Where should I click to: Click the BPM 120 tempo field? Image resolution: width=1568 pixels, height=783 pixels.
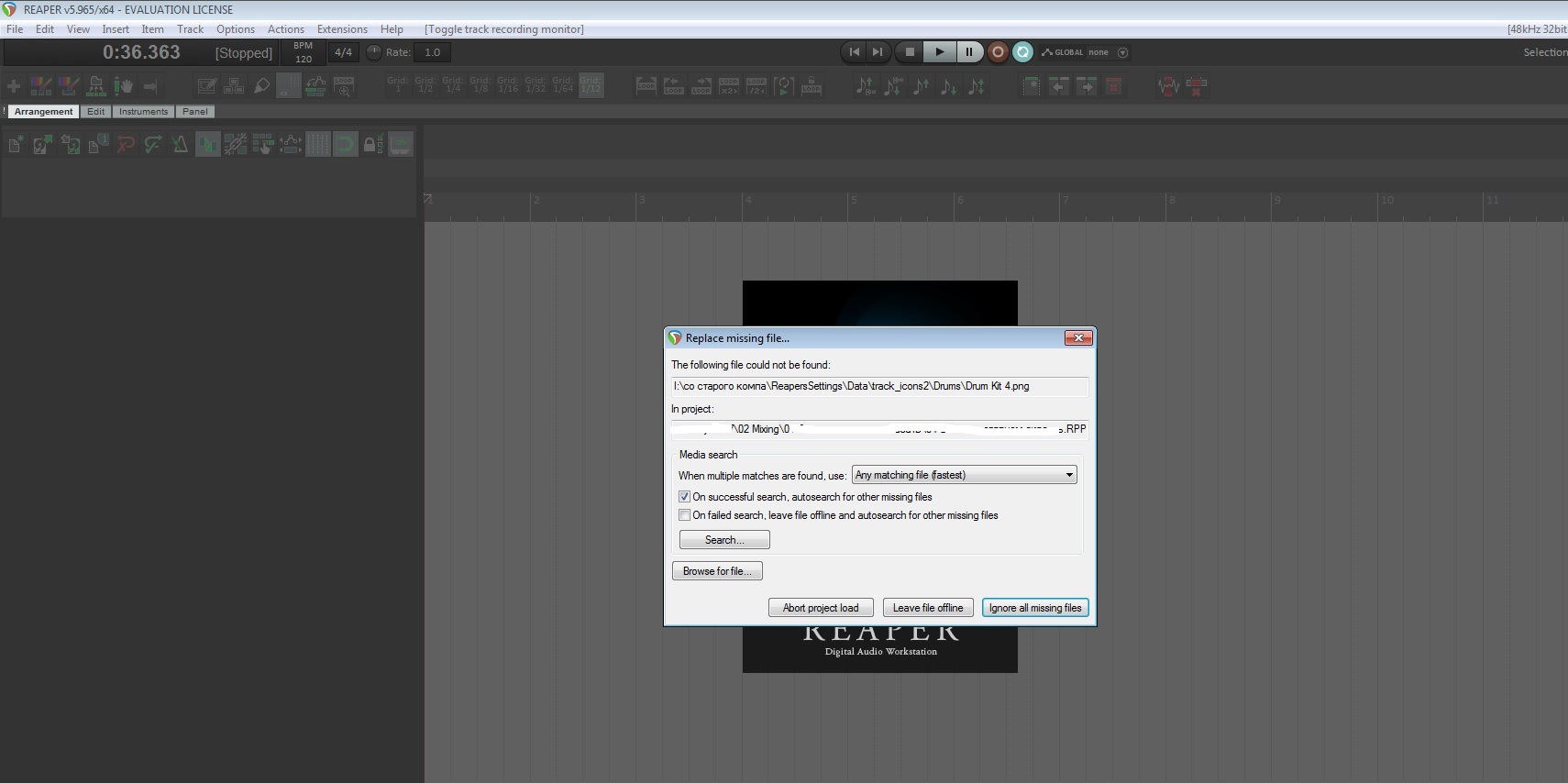(303, 52)
